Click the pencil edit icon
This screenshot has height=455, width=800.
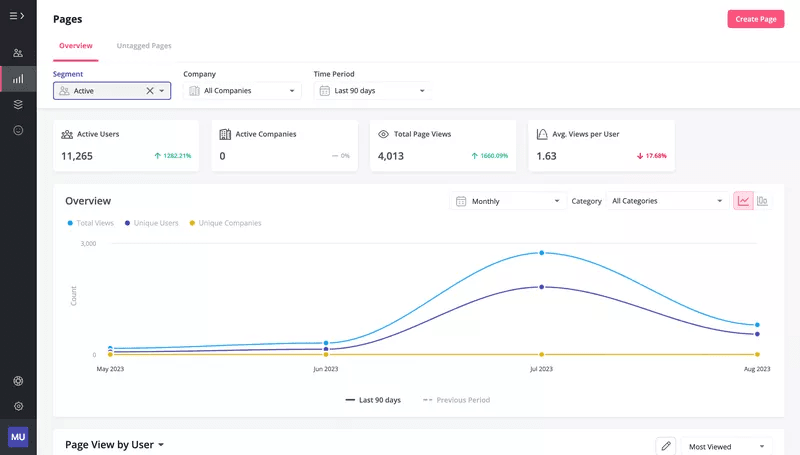pyautogui.click(x=665, y=446)
